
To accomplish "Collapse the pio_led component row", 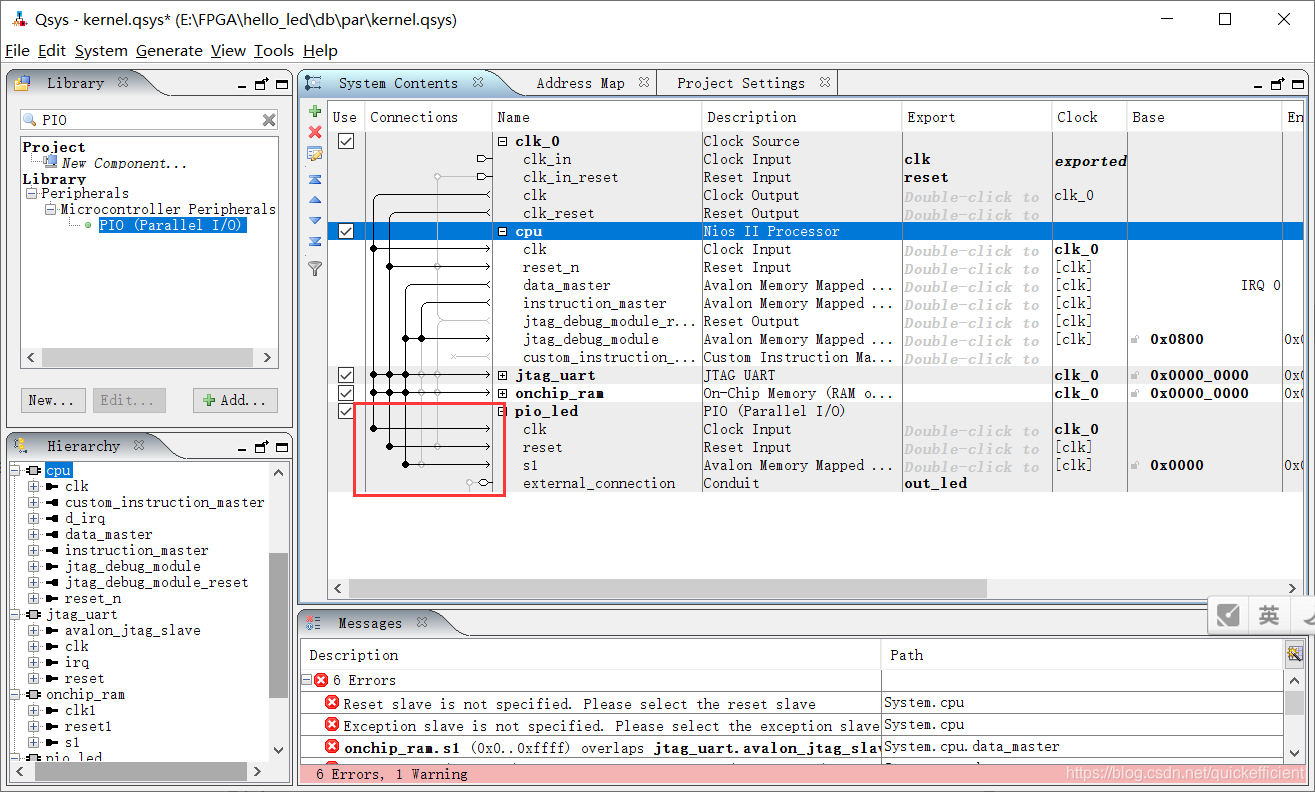I will [x=502, y=411].
